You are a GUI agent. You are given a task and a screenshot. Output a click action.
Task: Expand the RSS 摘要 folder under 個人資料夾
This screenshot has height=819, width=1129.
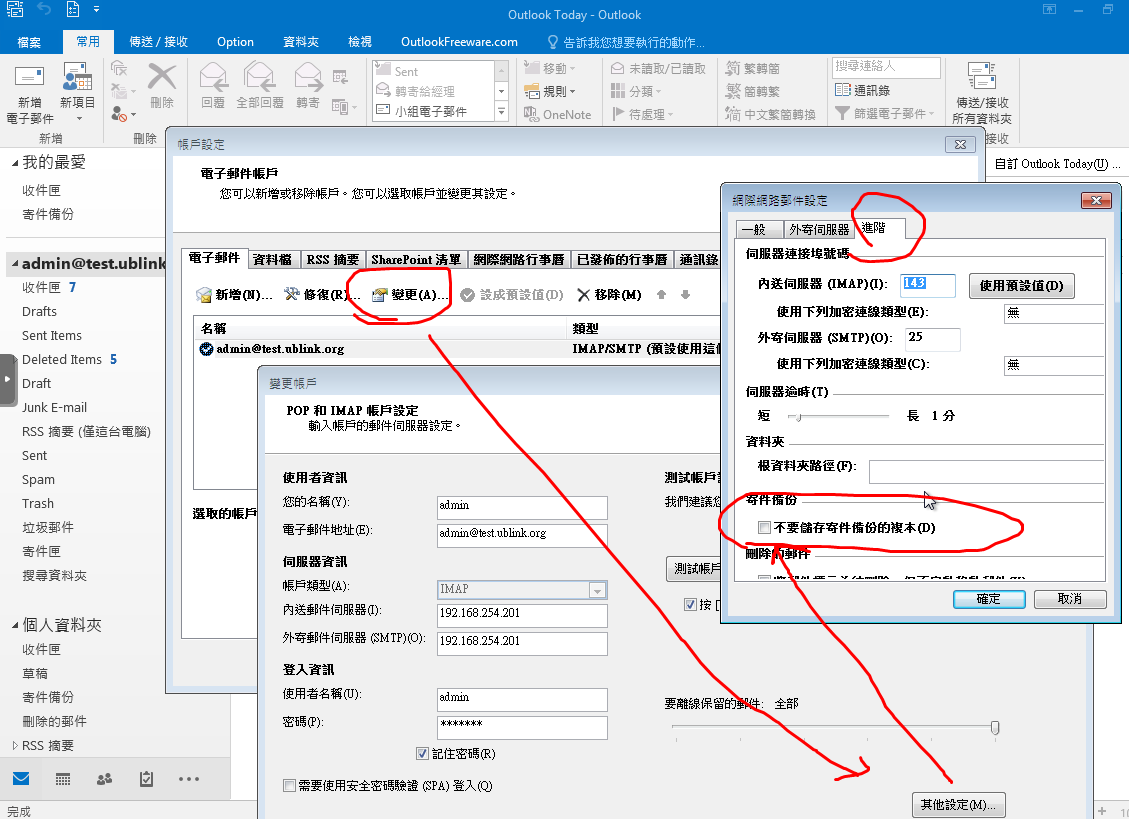pos(14,745)
